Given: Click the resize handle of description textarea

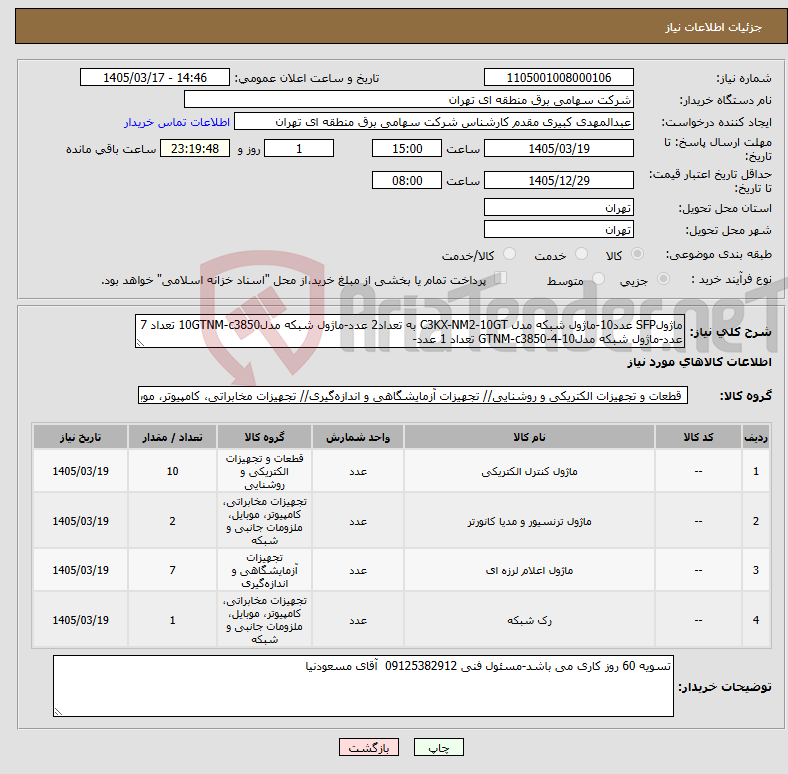Looking at the screenshot, I should point(140,343).
